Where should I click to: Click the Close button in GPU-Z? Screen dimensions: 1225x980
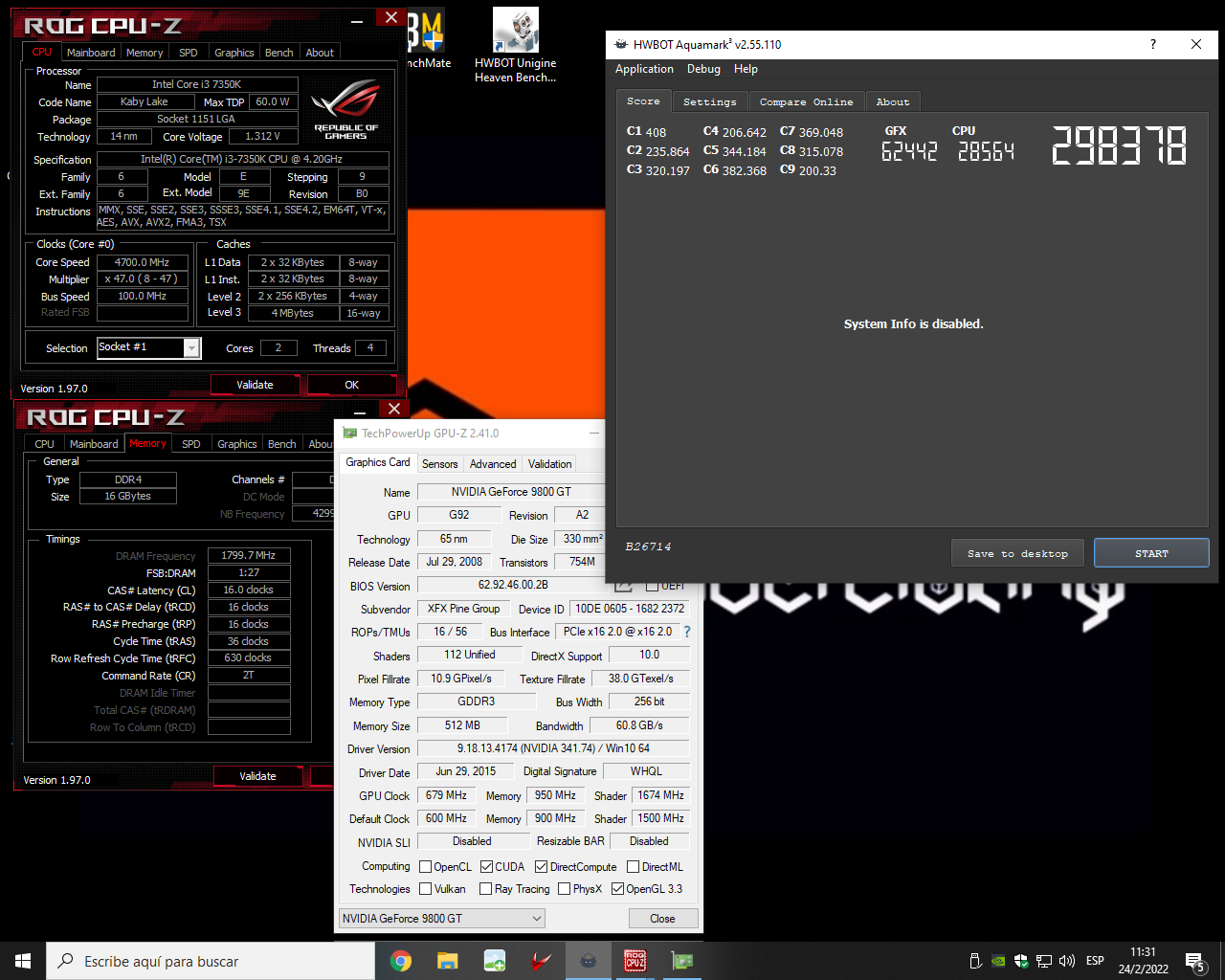point(662,919)
